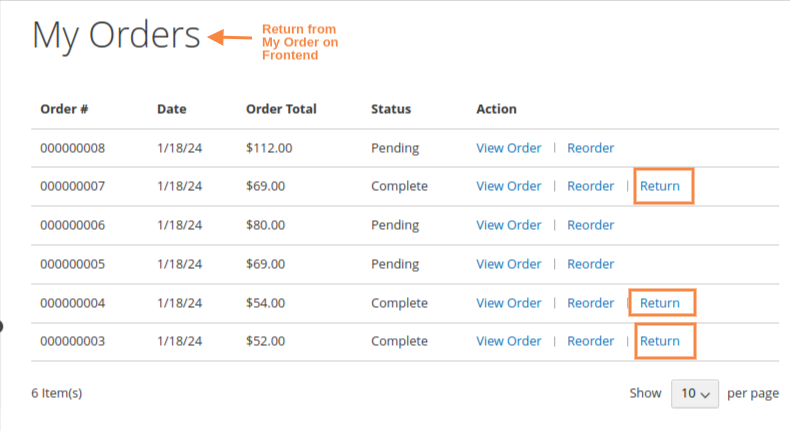
Task: View Order for order 000000004
Action: point(508,303)
